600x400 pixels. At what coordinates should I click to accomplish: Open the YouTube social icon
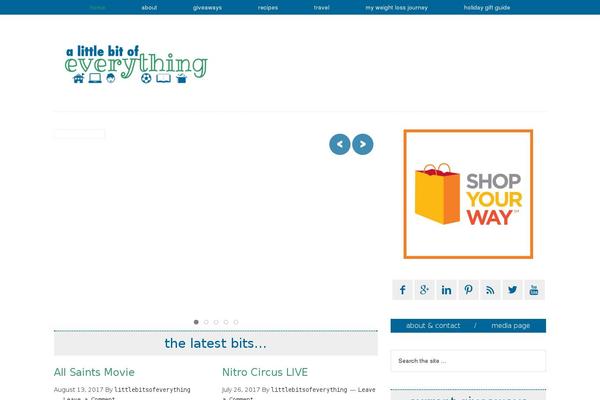tap(534, 290)
